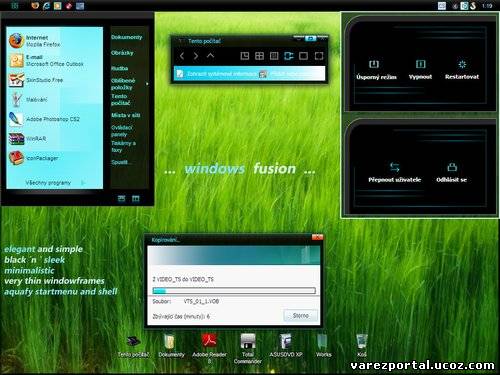Click the third square toolbar icon in Tento počítač

pyautogui.click(x=274, y=56)
